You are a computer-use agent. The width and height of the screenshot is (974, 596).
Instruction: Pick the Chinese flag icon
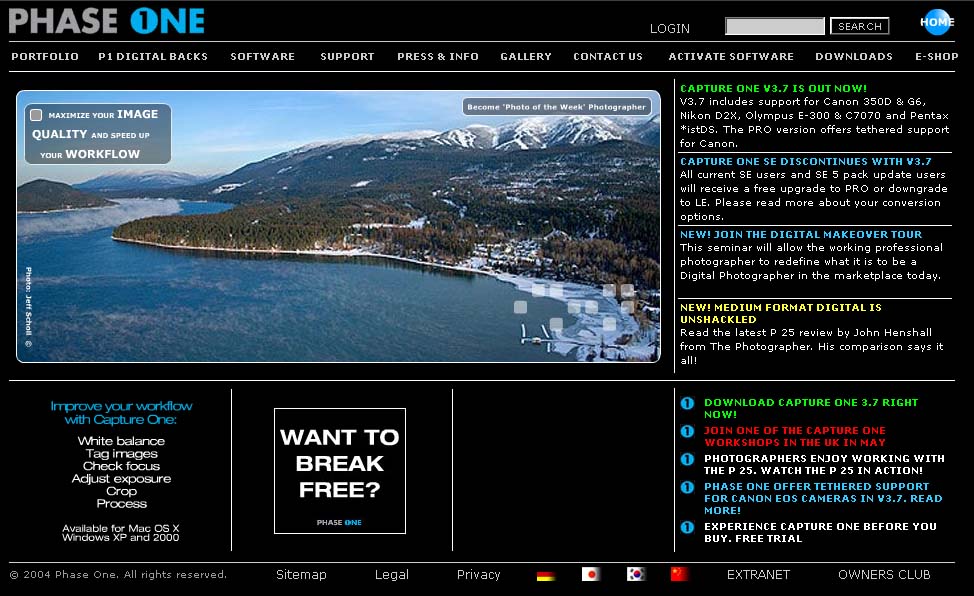coord(679,574)
